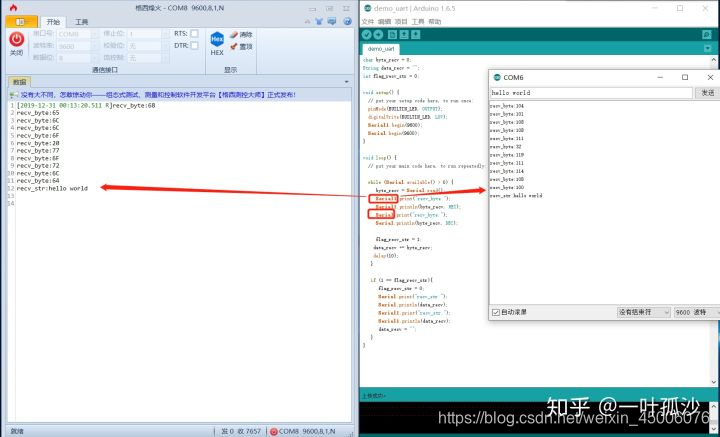
Task: Click Arduino Open sketch button
Action: point(404,34)
